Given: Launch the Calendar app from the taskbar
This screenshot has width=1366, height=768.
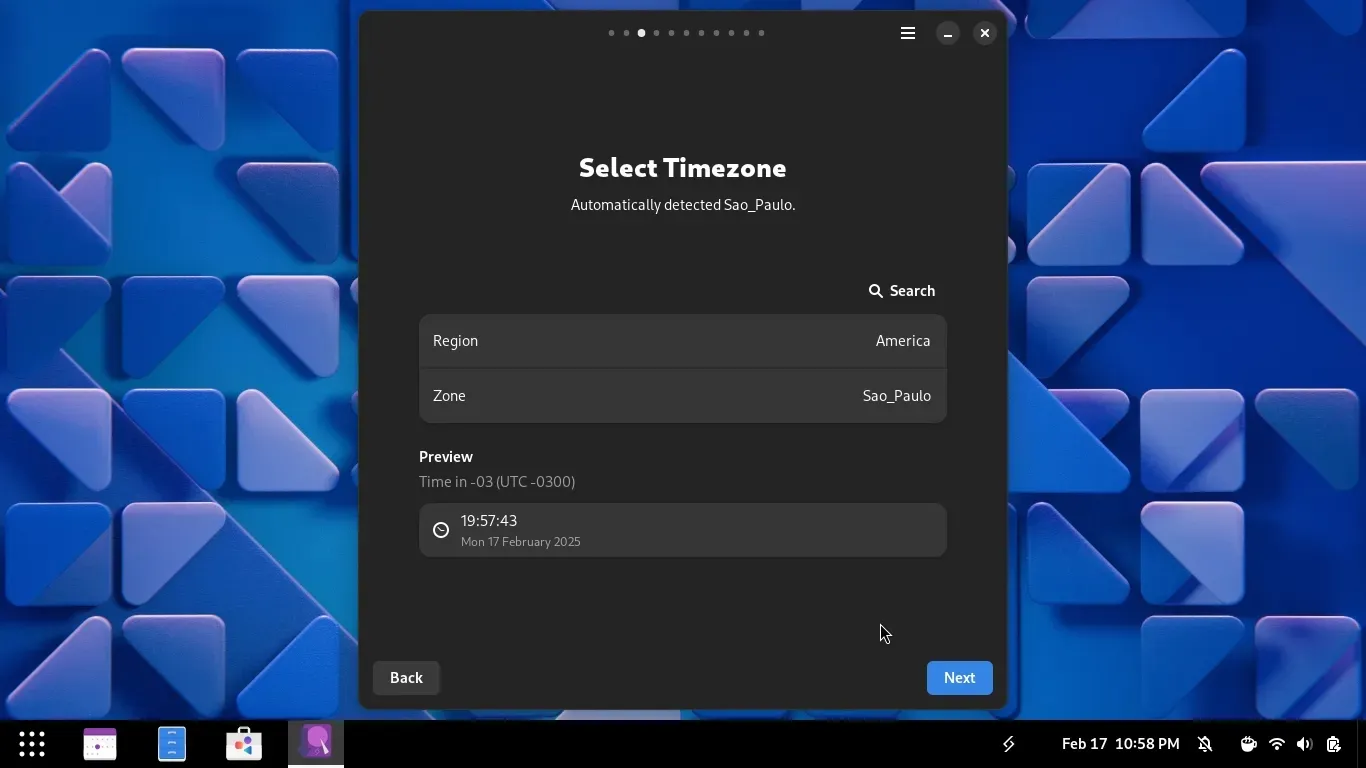Looking at the screenshot, I should 100,744.
